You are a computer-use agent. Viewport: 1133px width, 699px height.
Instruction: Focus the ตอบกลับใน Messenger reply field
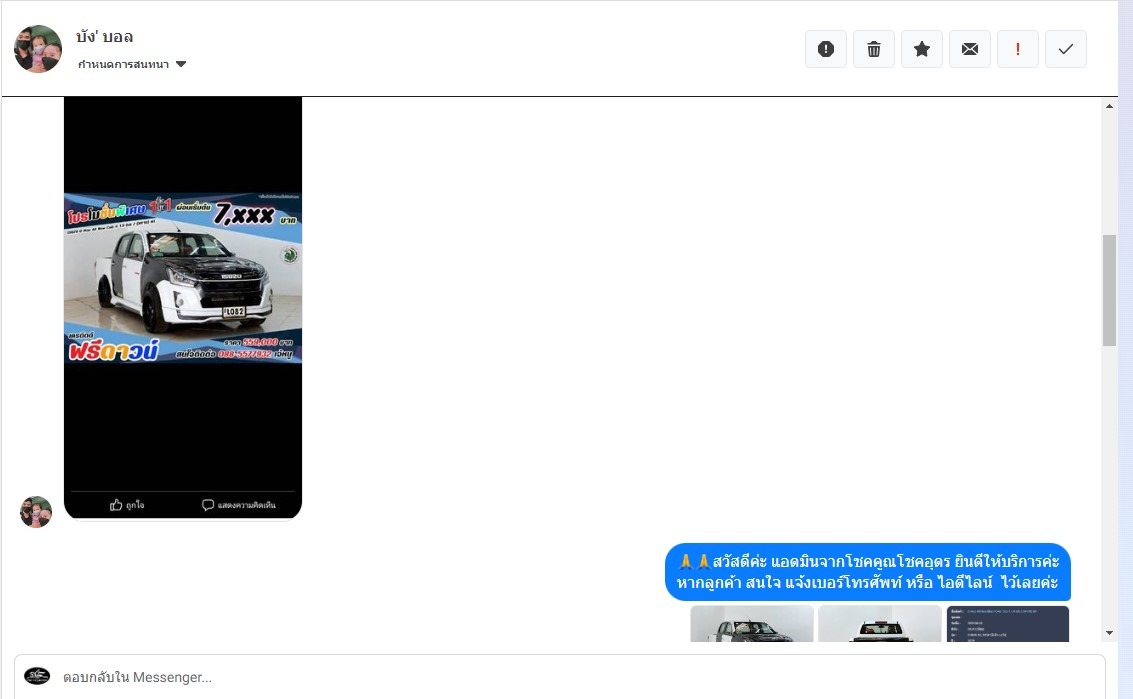point(560,677)
